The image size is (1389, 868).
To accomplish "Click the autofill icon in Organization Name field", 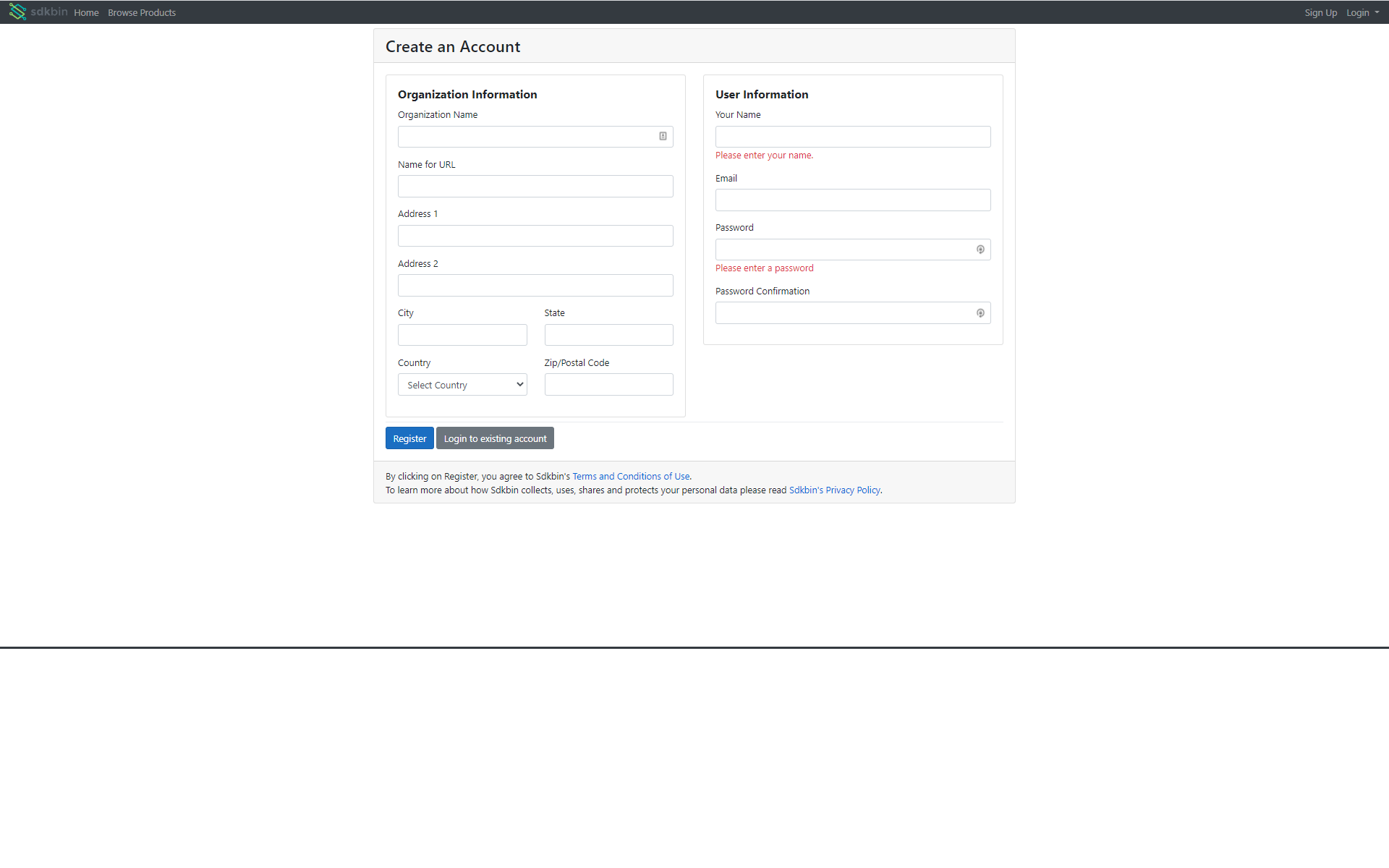I will coord(663,136).
